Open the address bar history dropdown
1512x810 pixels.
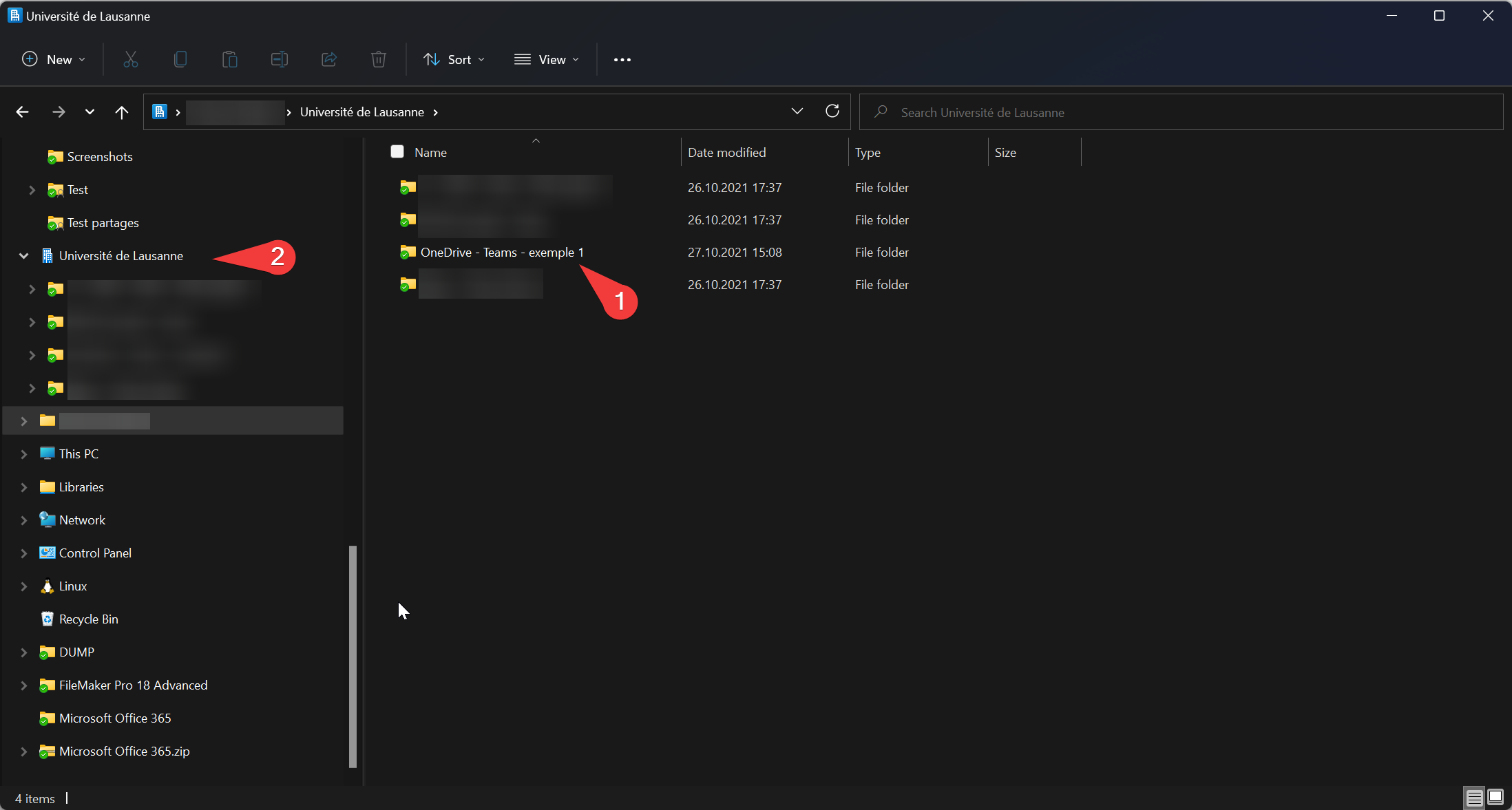coord(797,111)
